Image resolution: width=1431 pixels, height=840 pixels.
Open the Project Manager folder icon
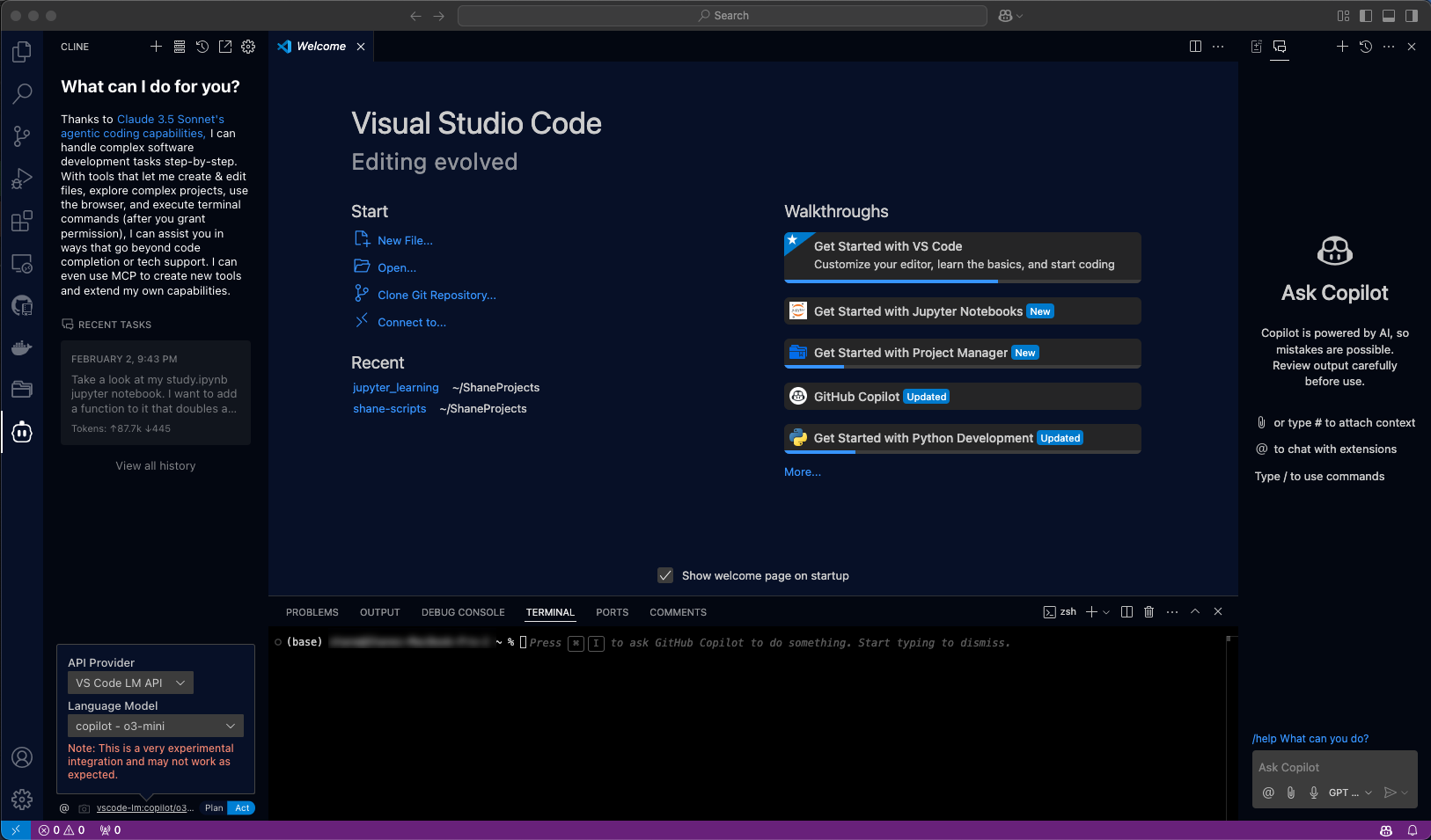point(22,389)
